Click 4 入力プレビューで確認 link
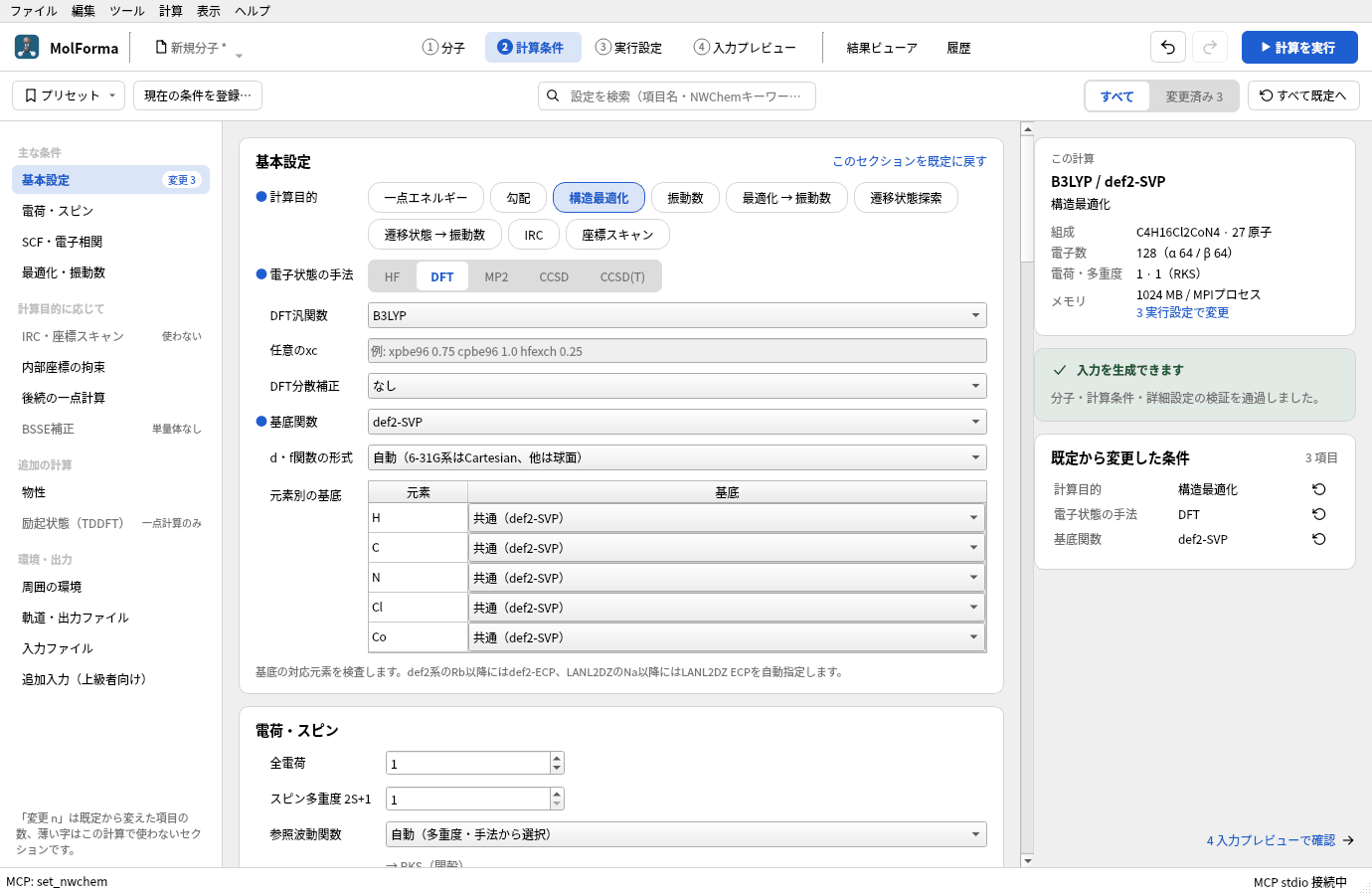 [1281, 840]
